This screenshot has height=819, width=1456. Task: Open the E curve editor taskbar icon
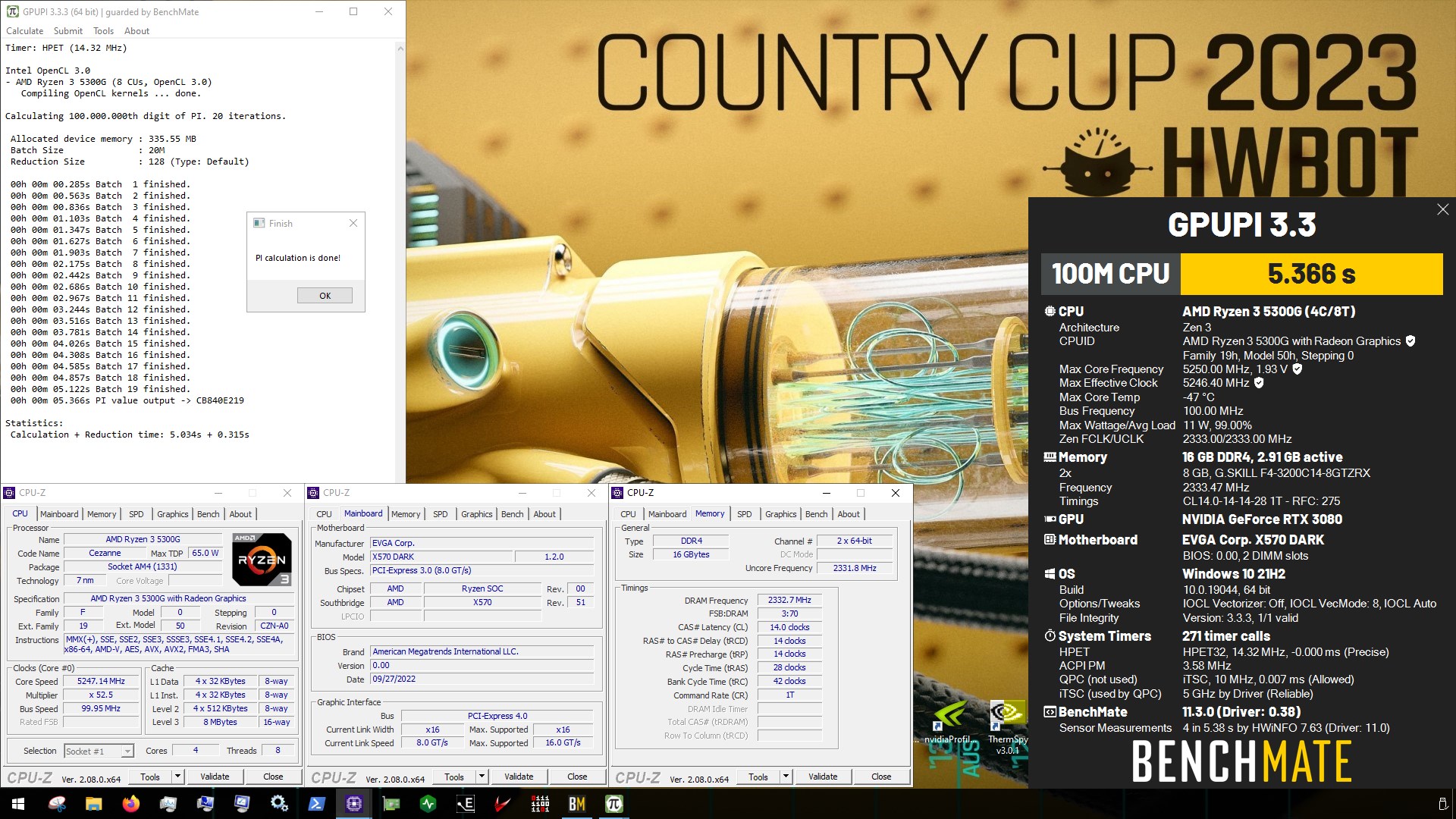pos(466,804)
